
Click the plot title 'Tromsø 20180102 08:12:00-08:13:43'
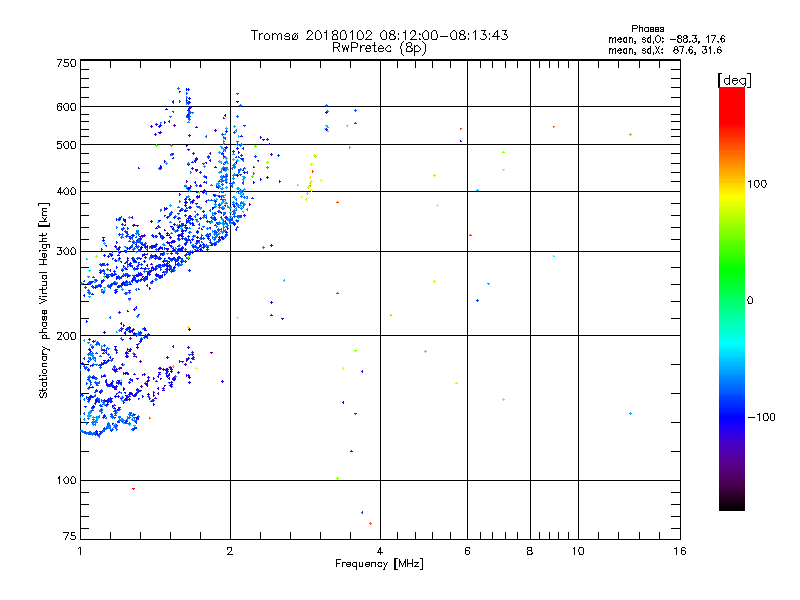tap(379, 35)
